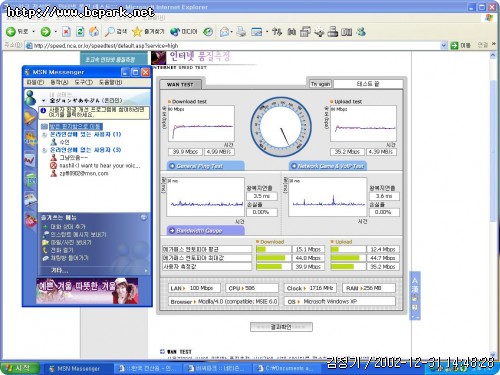The width and height of the screenshot is (500, 375).
Task: Open Favorites star button
Action: pyautogui.click(x=148, y=32)
